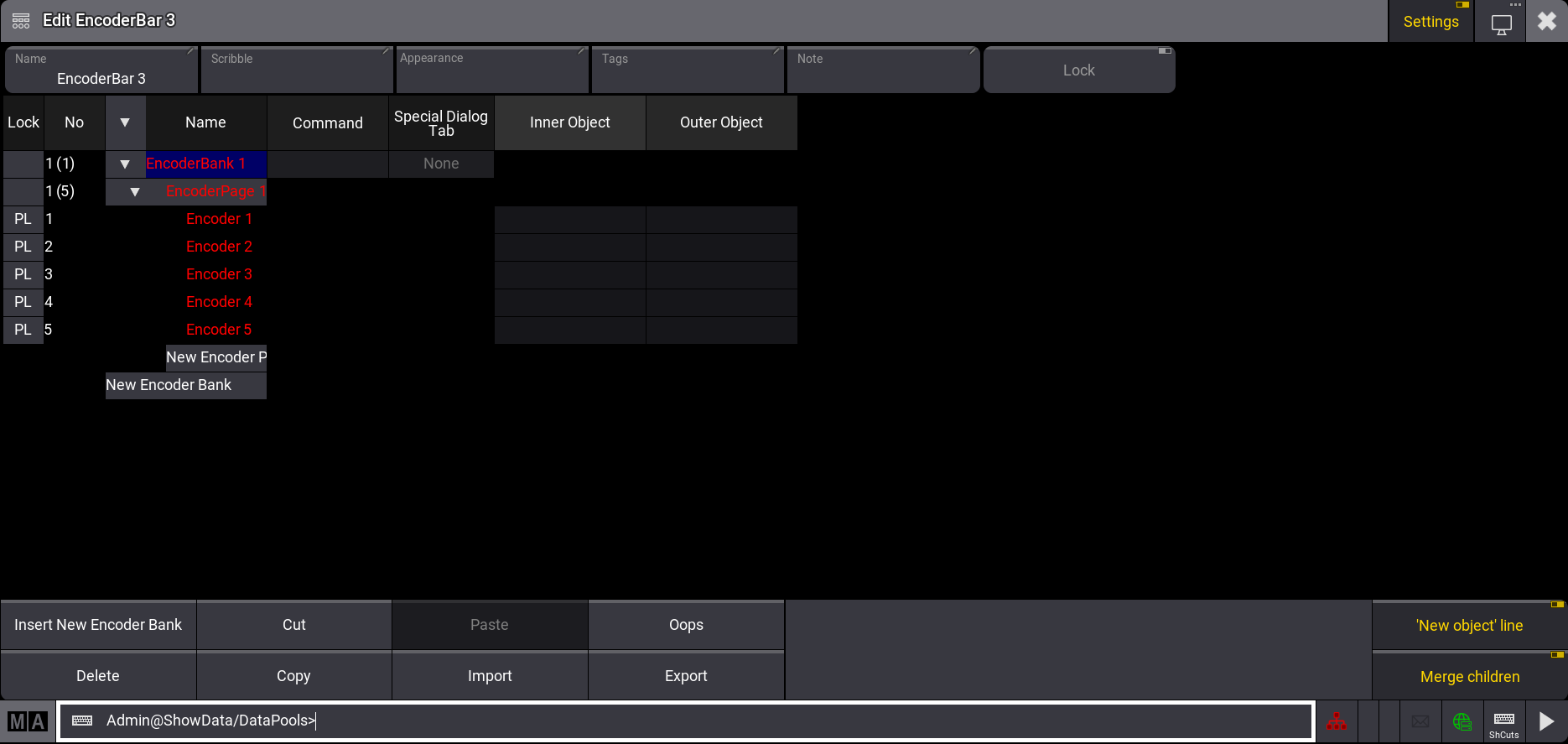Open the green web server globe icon
Image resolution: width=1568 pixels, height=744 pixels.
click(1462, 721)
